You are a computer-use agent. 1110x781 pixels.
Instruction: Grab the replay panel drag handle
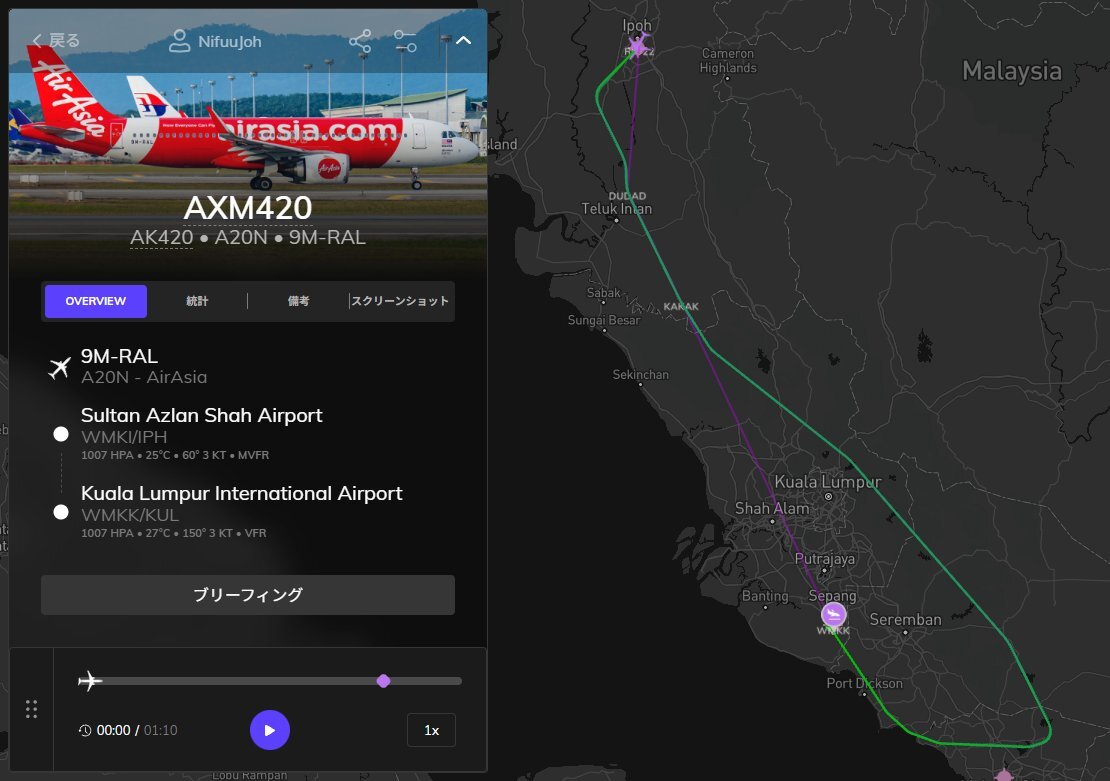tap(31, 709)
